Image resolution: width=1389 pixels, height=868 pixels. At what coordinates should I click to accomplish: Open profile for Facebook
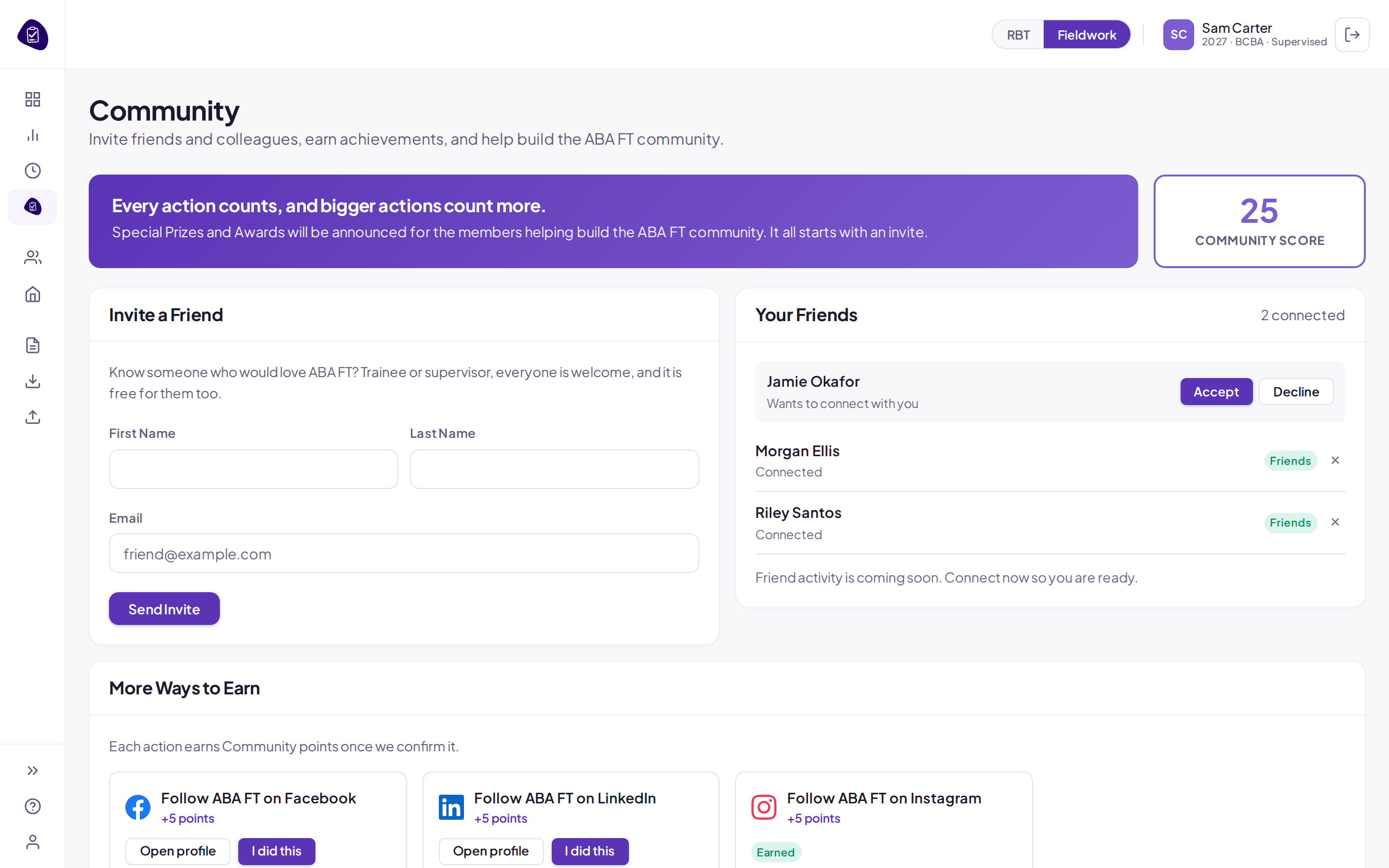click(x=178, y=851)
